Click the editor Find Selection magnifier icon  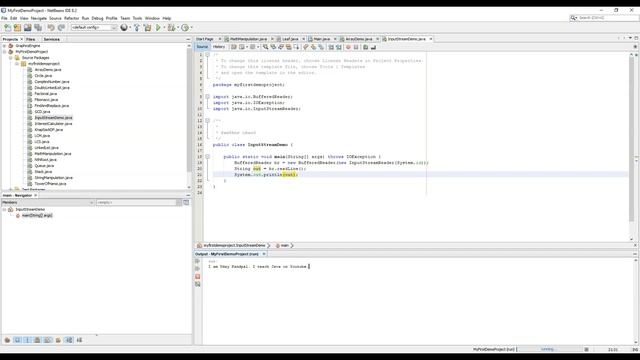265,47
